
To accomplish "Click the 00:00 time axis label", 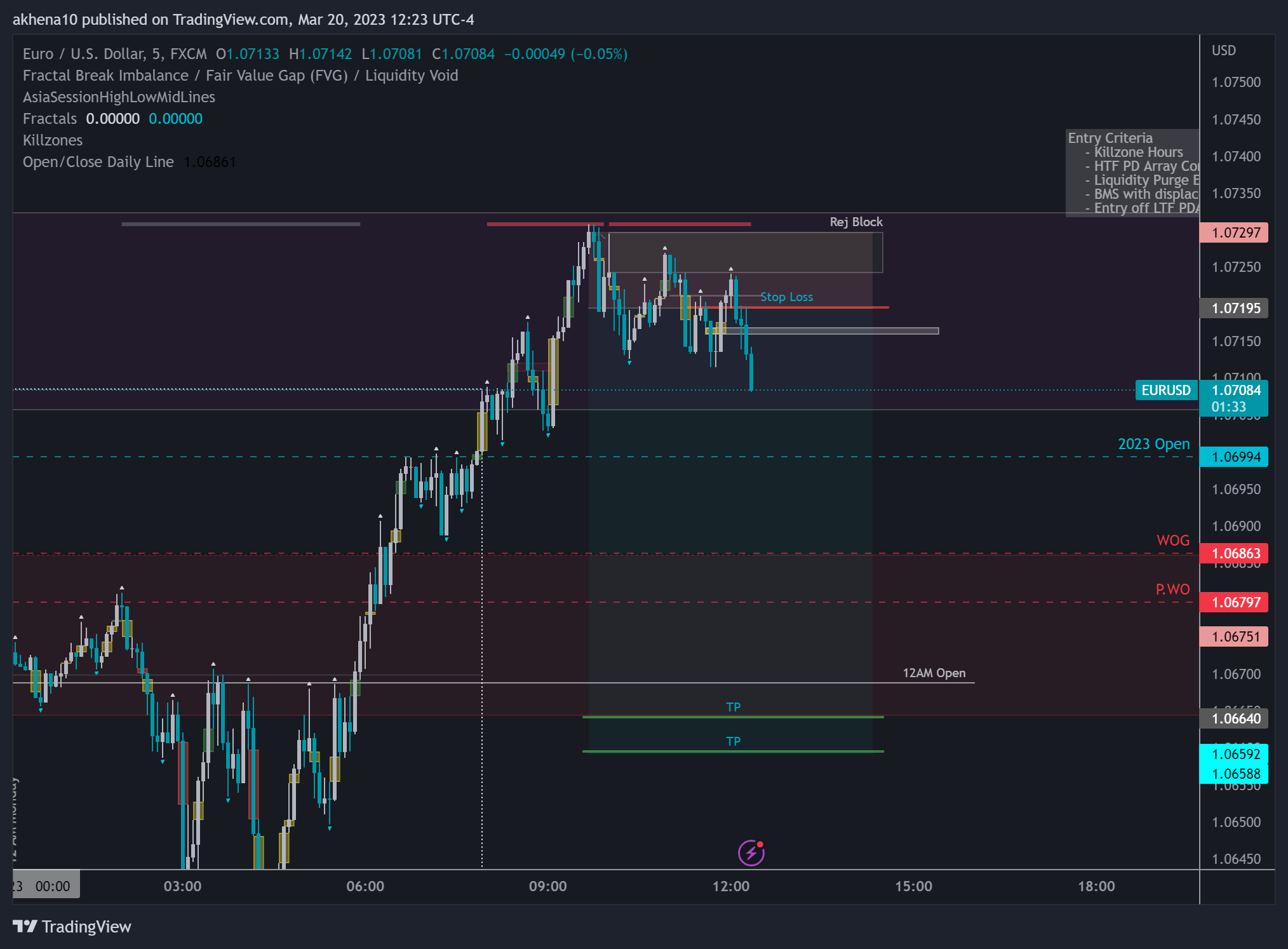I will [52, 886].
